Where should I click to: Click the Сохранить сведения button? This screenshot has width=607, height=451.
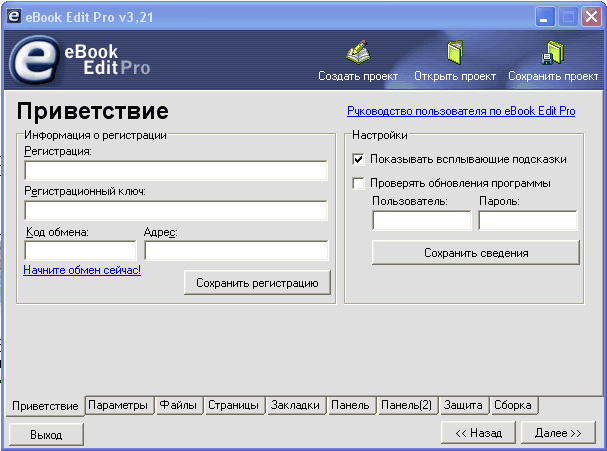(x=475, y=253)
